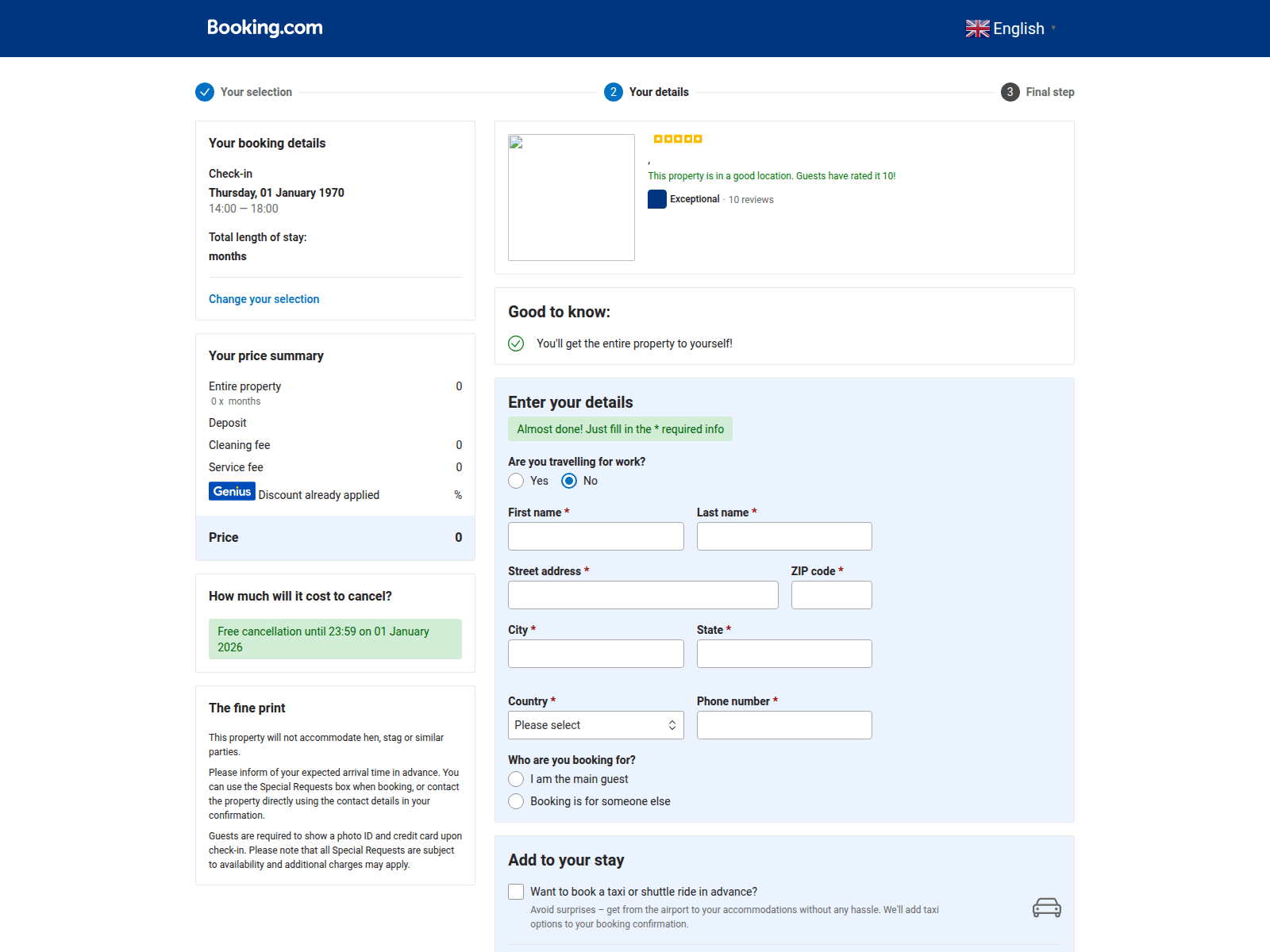Click the step 3 circle icon
Screen dimensions: 1270x952
[1010, 92]
